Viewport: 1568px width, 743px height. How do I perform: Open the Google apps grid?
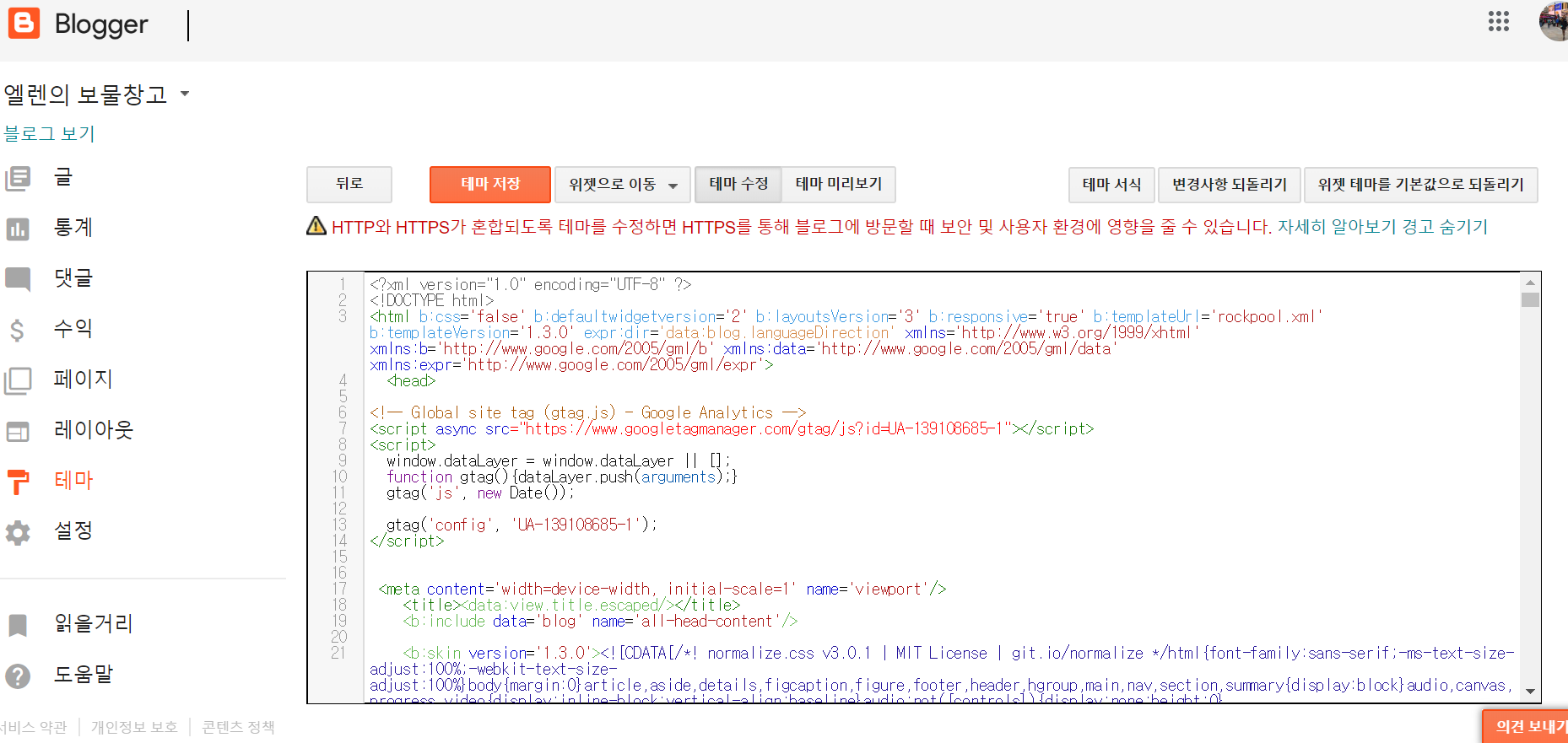pyautogui.click(x=1498, y=21)
